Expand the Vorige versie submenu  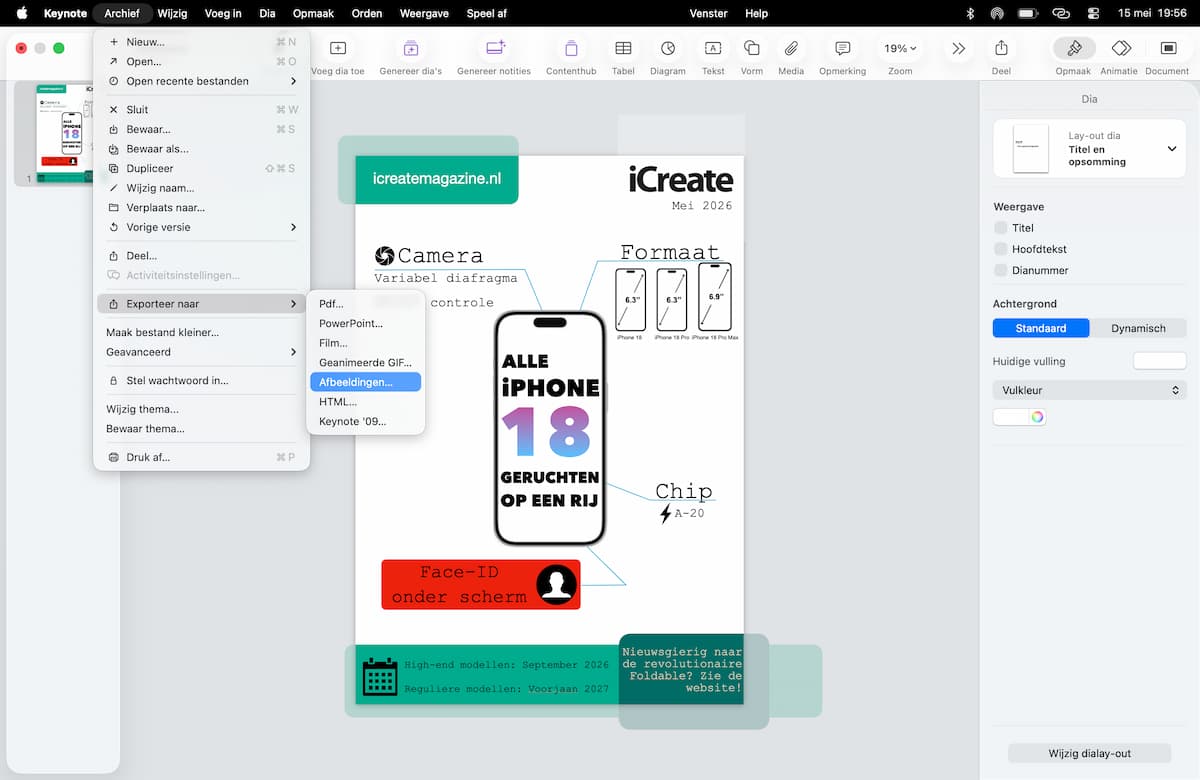[202, 227]
